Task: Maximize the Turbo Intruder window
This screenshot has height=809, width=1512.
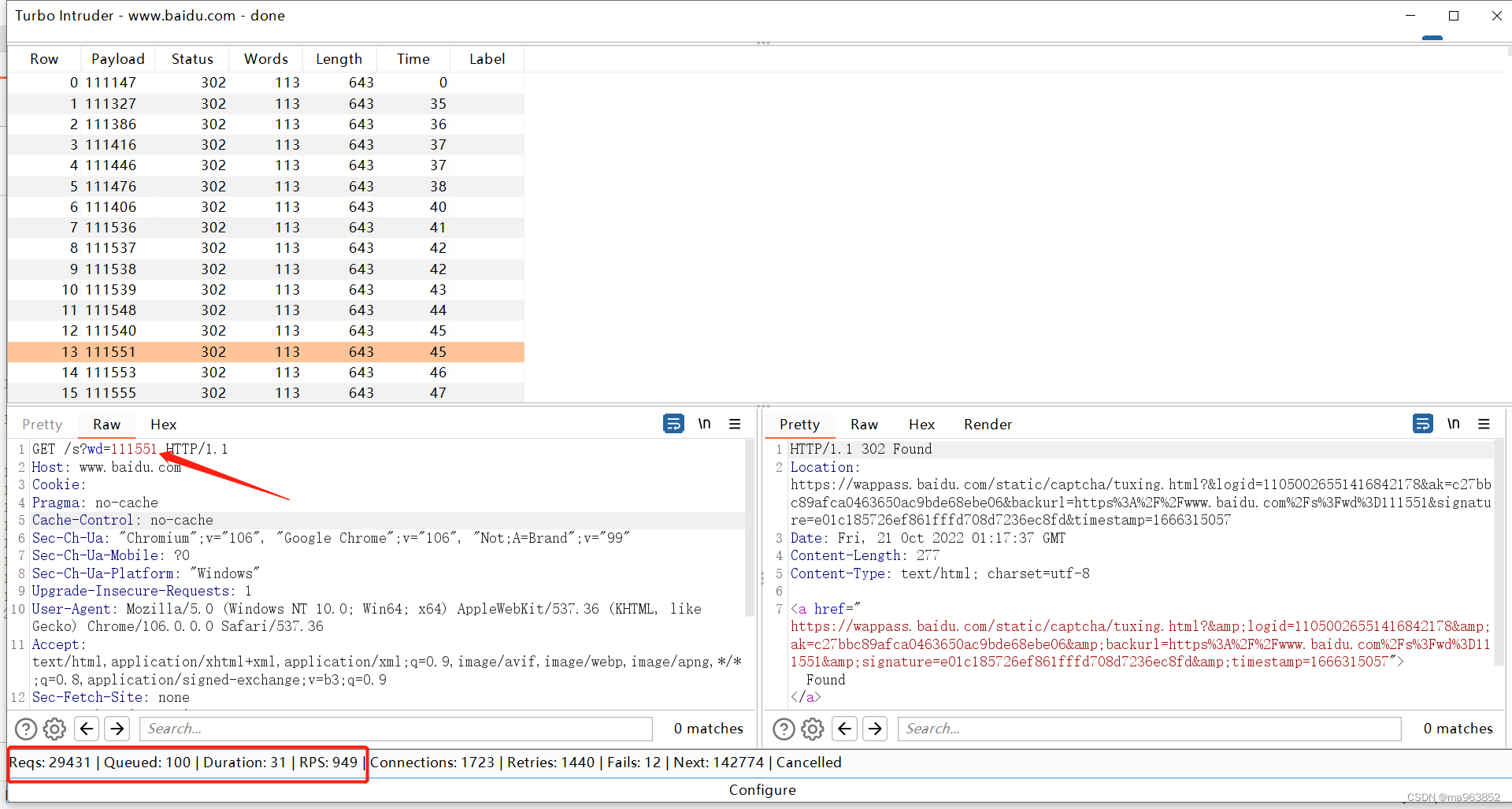Action: pos(1454,16)
